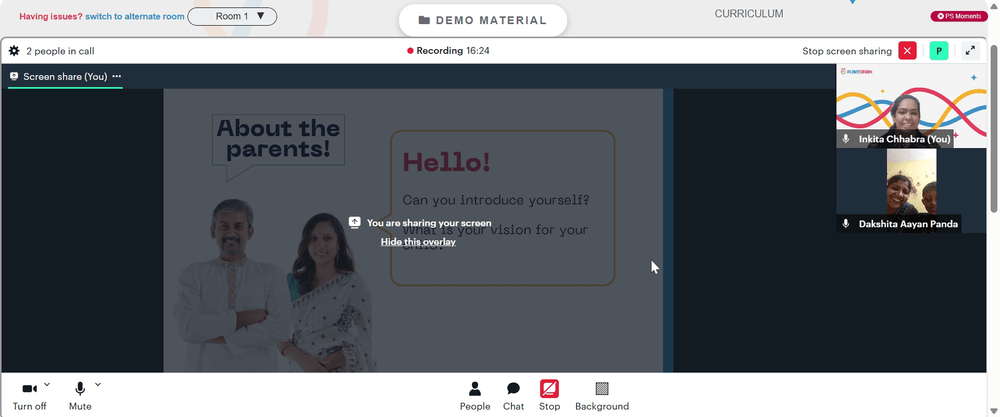Select Dakshita Aayan Panda video thumbnail
This screenshot has height=417, width=1000.
[x=911, y=191]
